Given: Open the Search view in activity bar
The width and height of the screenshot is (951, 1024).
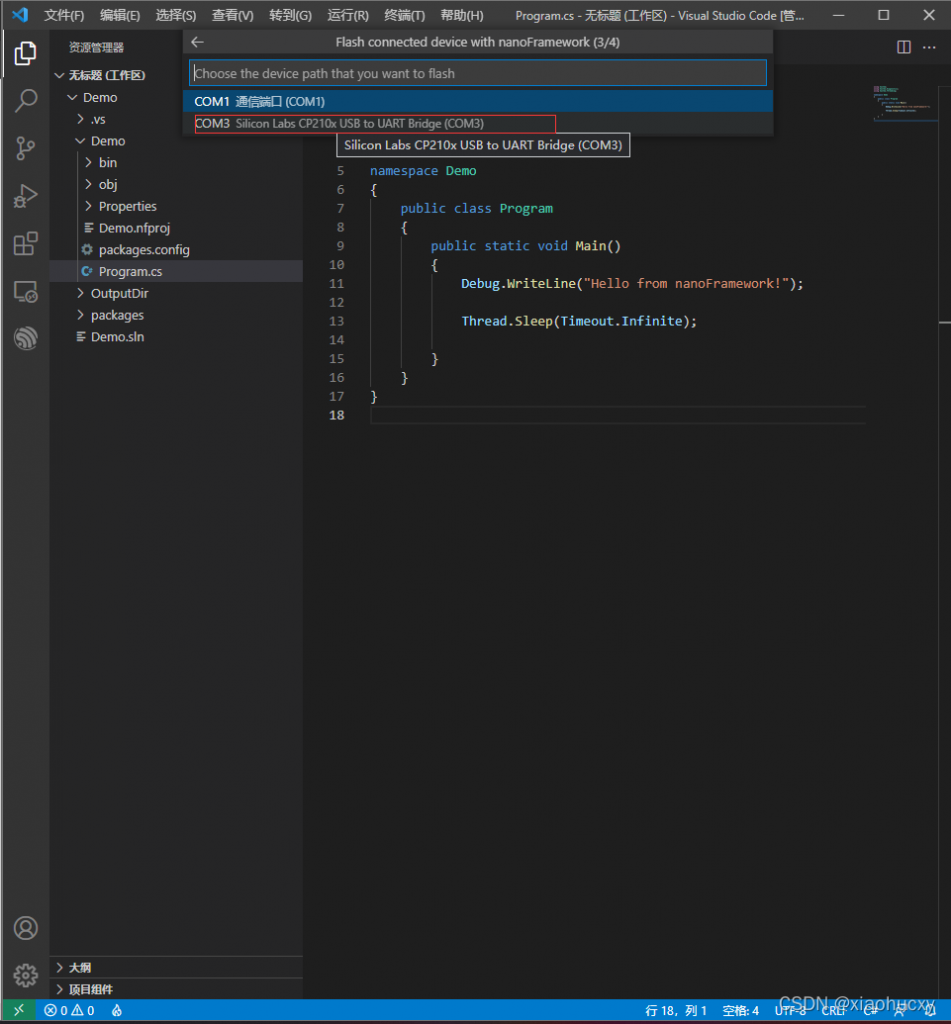Looking at the screenshot, I should pos(25,101).
